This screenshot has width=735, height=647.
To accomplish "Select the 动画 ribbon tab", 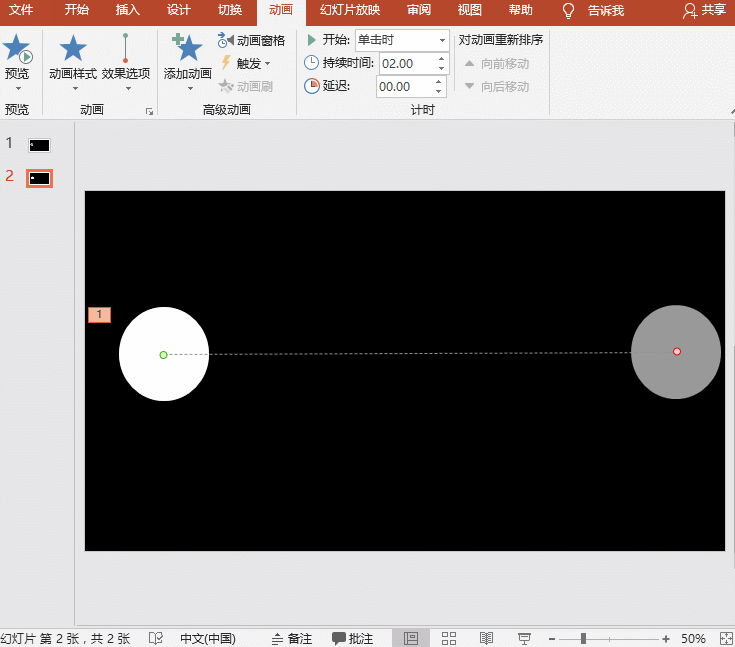I will tap(281, 10).
